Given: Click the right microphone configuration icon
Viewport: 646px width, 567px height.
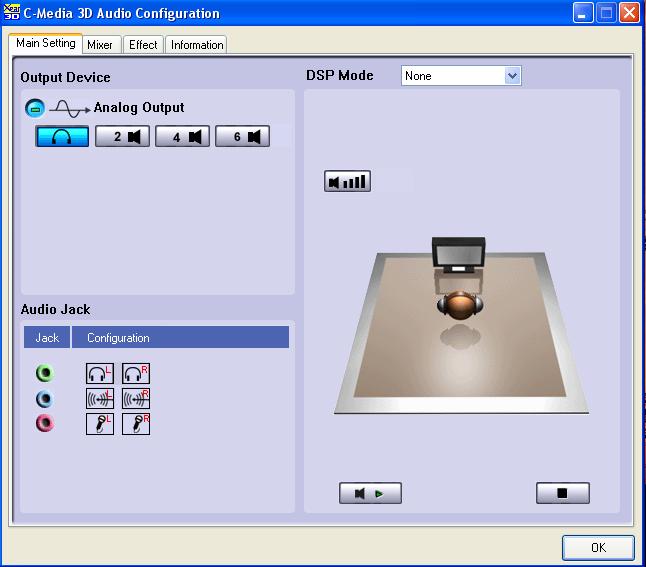Looking at the screenshot, I should pos(136,424).
